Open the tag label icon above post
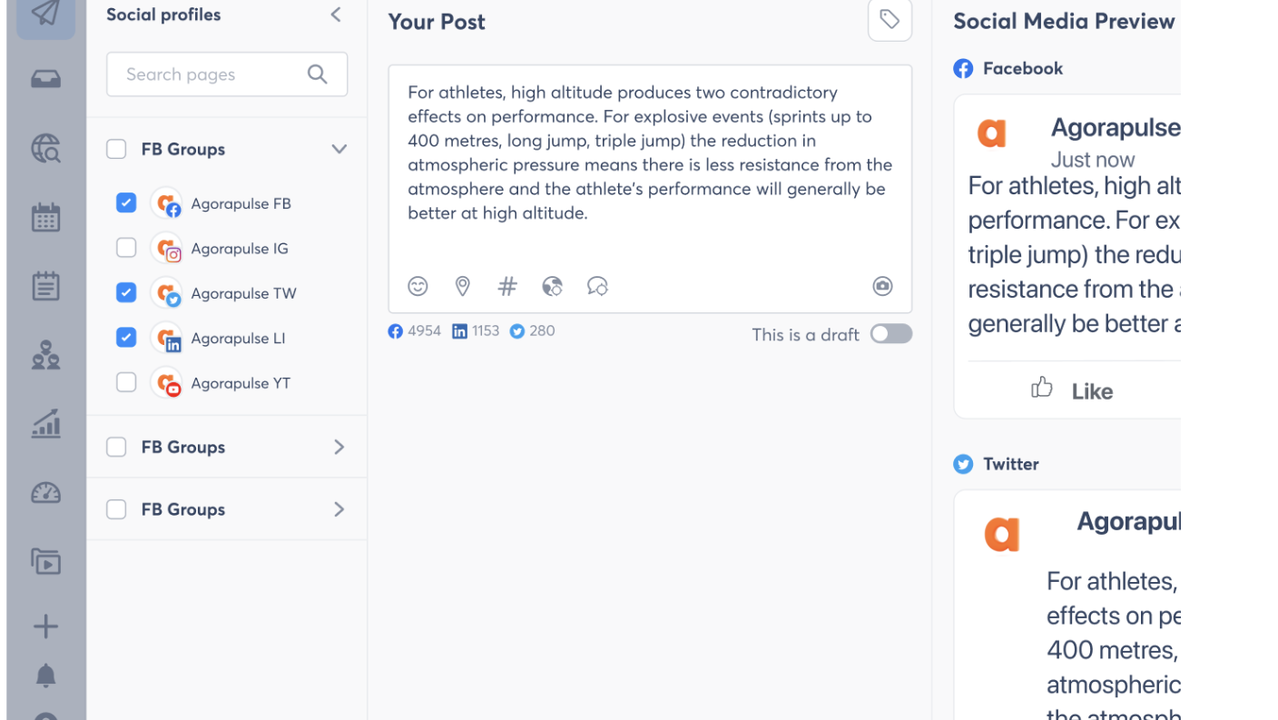Screen dimensions: 1278x720 [x=889, y=20]
